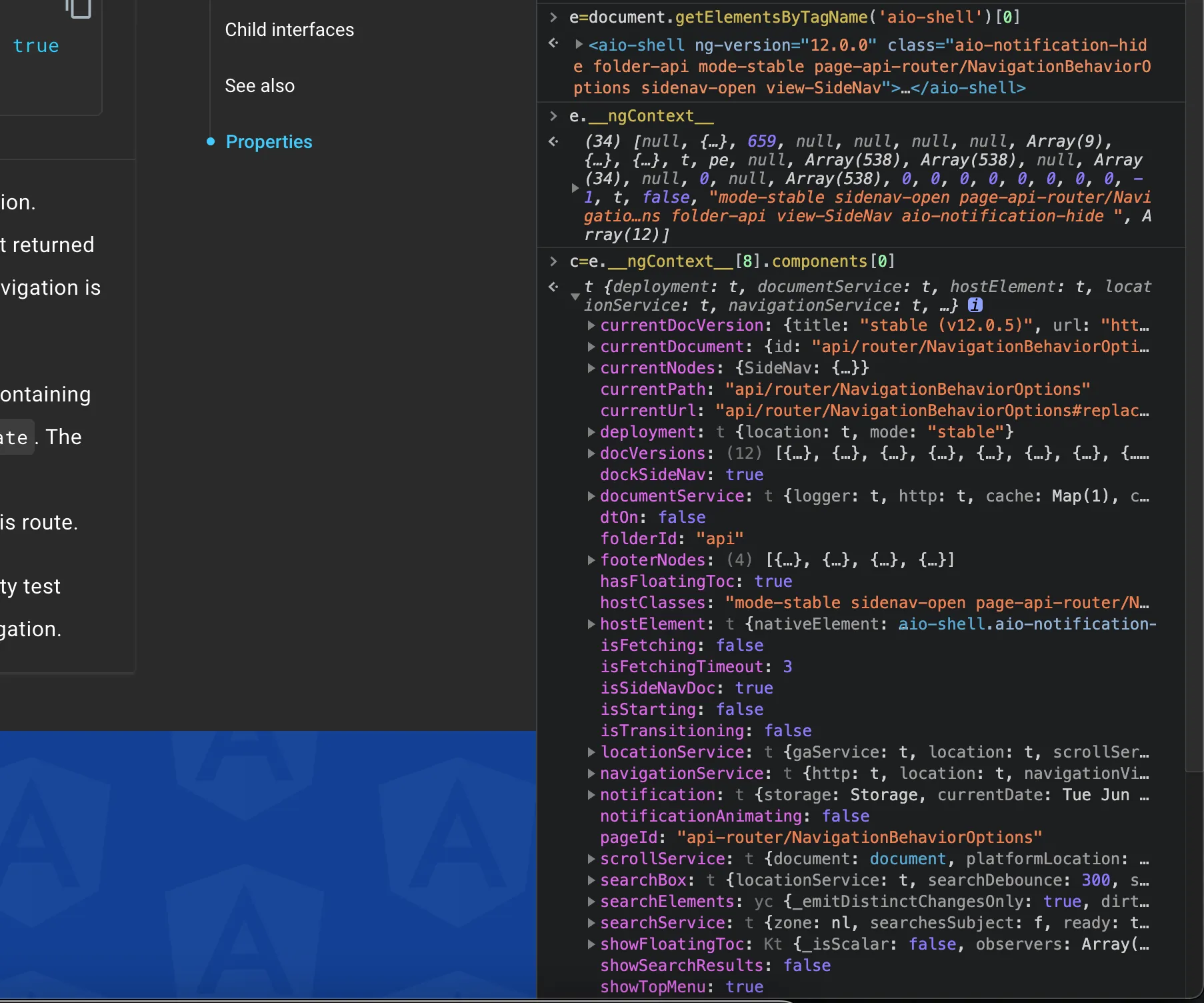This screenshot has width=1204, height=1003.
Task: Click the isFetchingTimeout: 3 row
Action: 696,667
